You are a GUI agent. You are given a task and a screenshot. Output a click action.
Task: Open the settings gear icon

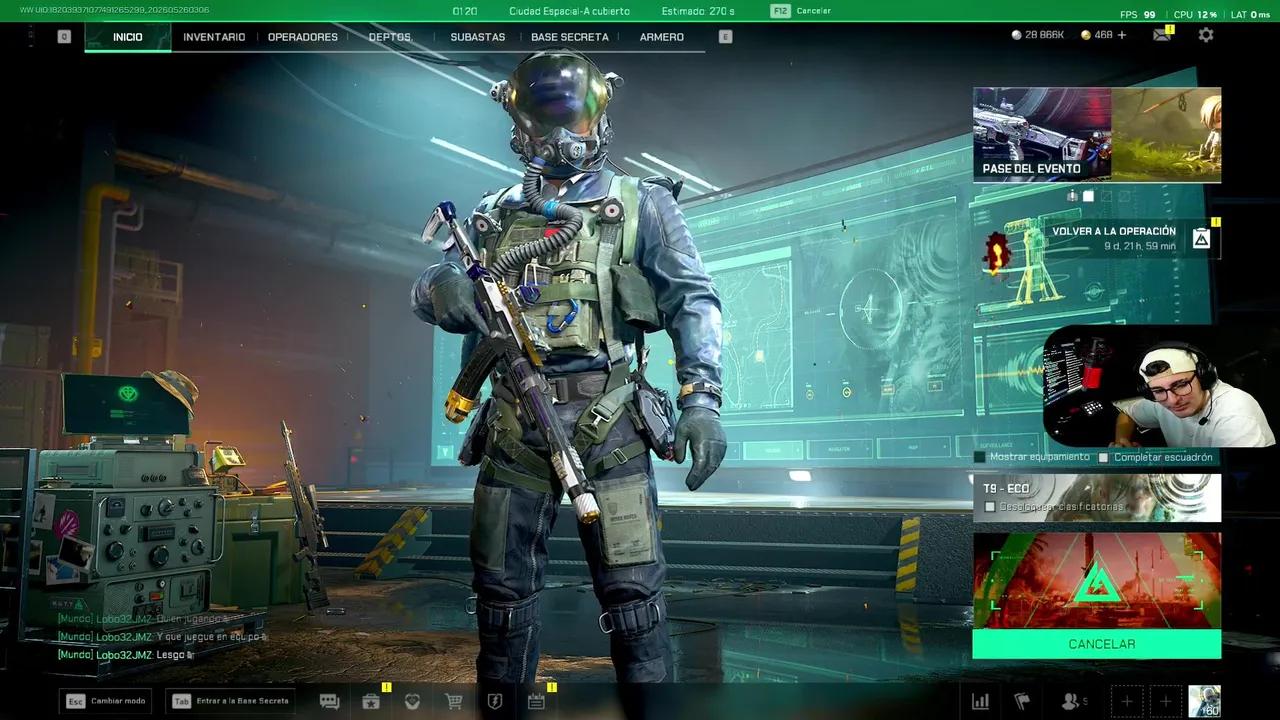click(x=1206, y=35)
